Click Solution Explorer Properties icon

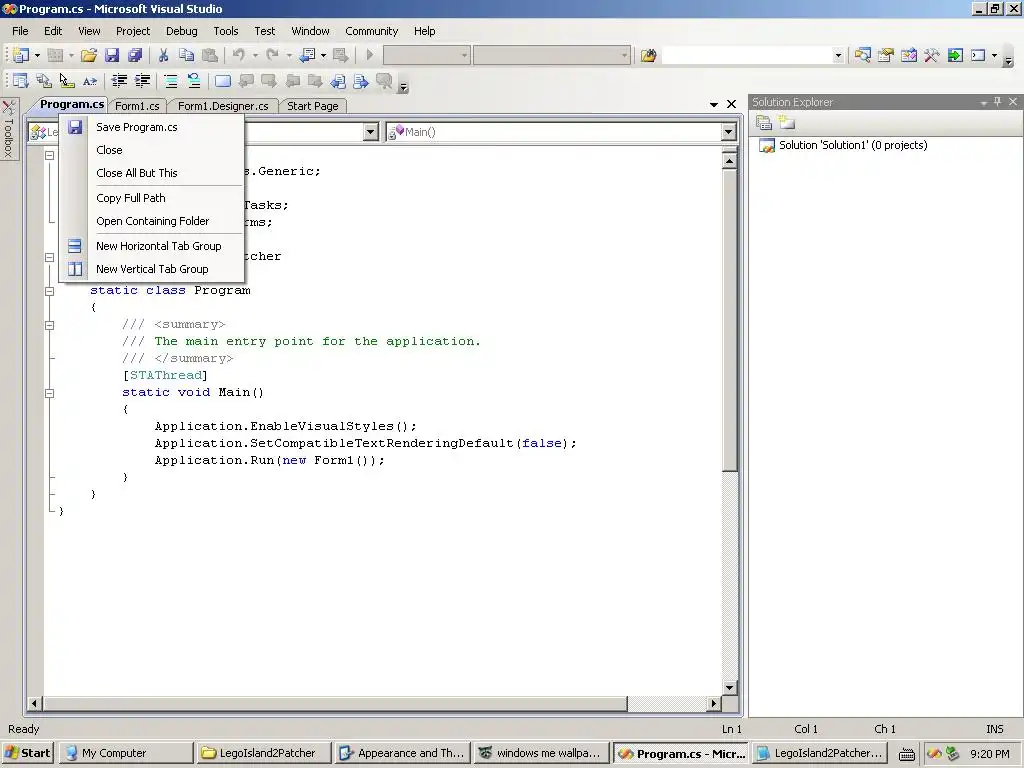click(763, 122)
